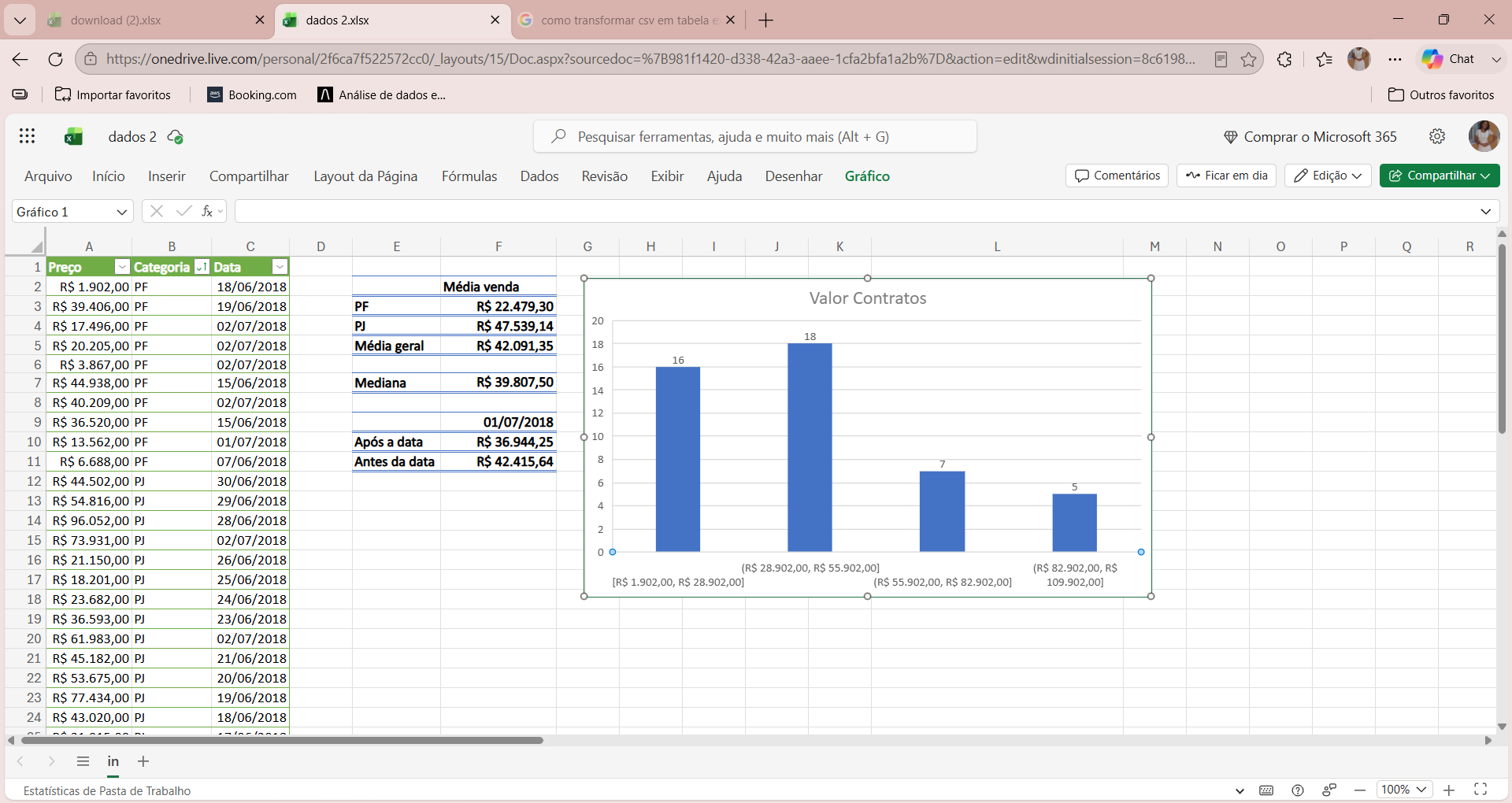Click the cancel X in formula bar

pos(157,211)
